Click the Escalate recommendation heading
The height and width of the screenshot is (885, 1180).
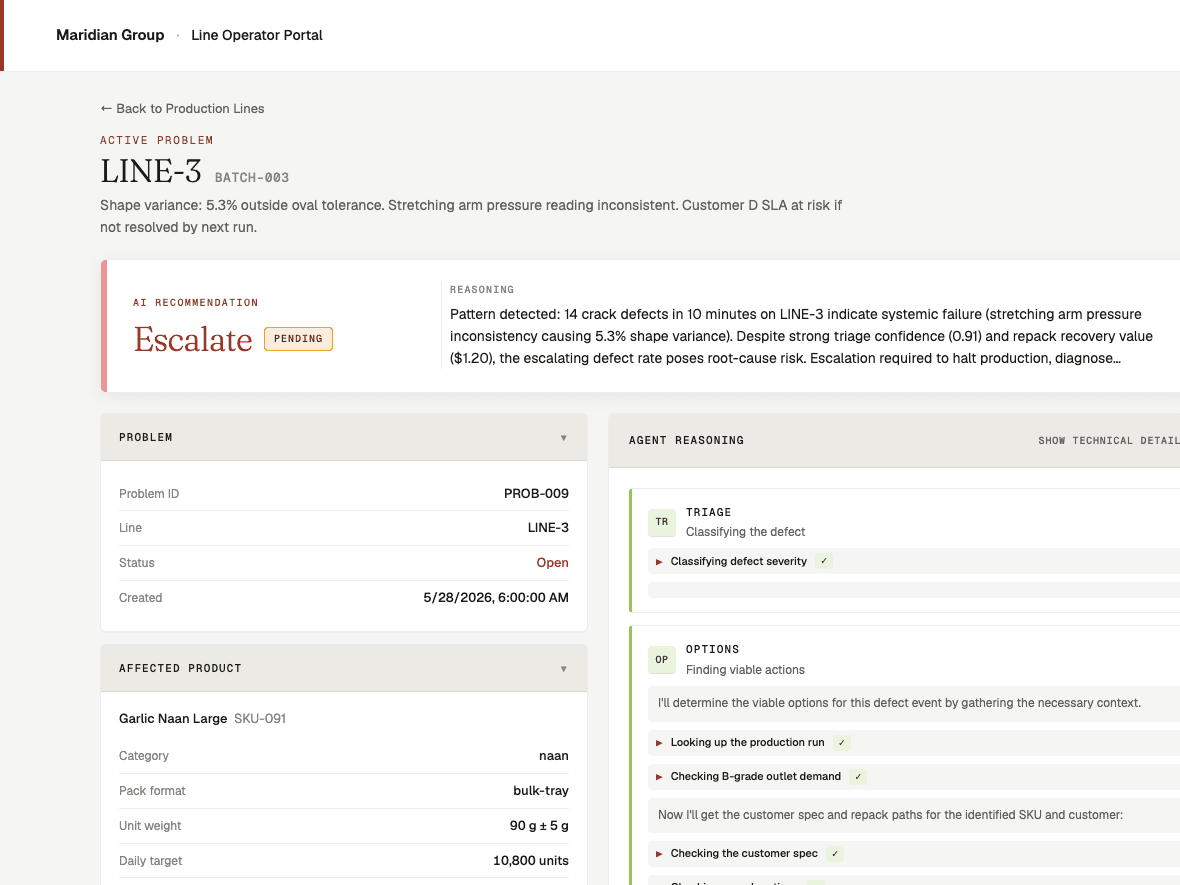[193, 339]
